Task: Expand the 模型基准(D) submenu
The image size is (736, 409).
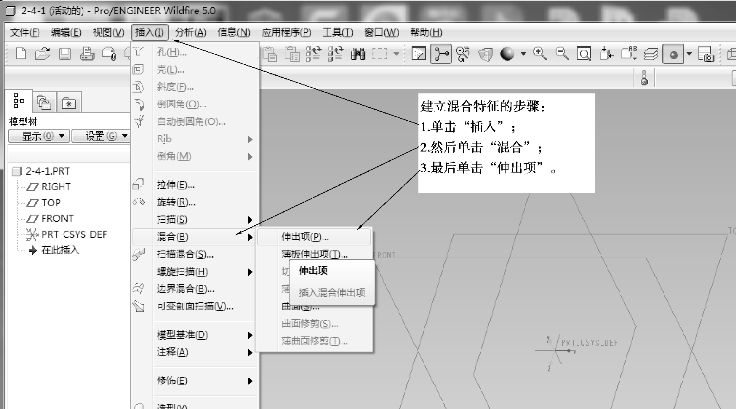Action: coord(195,335)
